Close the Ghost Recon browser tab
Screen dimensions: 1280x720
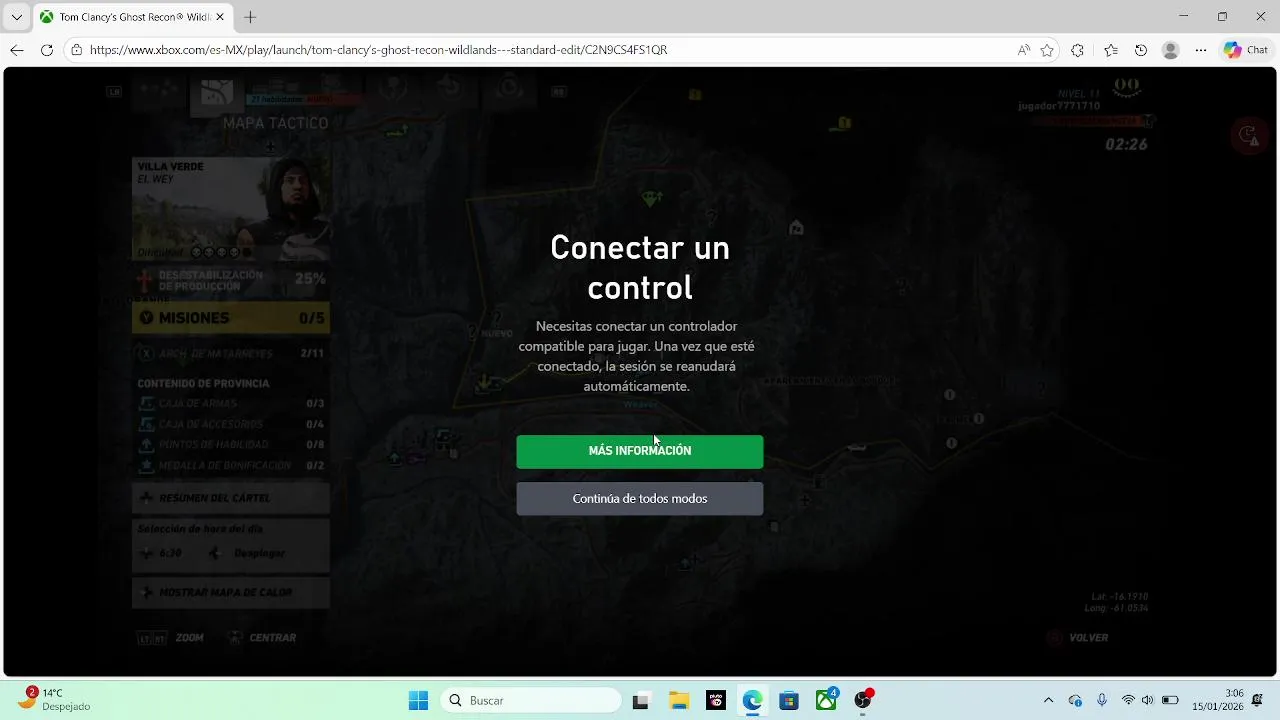[219, 17]
